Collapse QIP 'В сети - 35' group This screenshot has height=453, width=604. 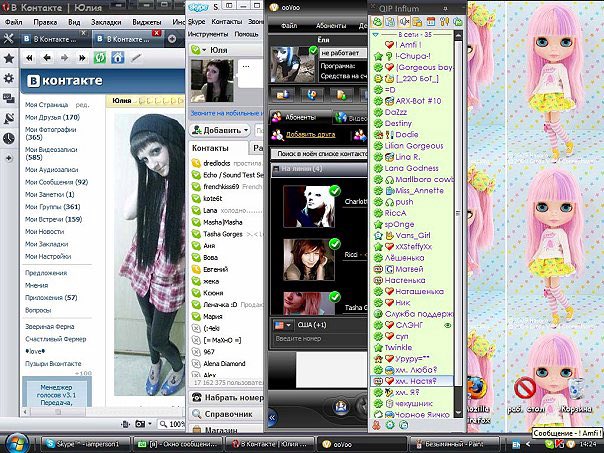[x=376, y=35]
